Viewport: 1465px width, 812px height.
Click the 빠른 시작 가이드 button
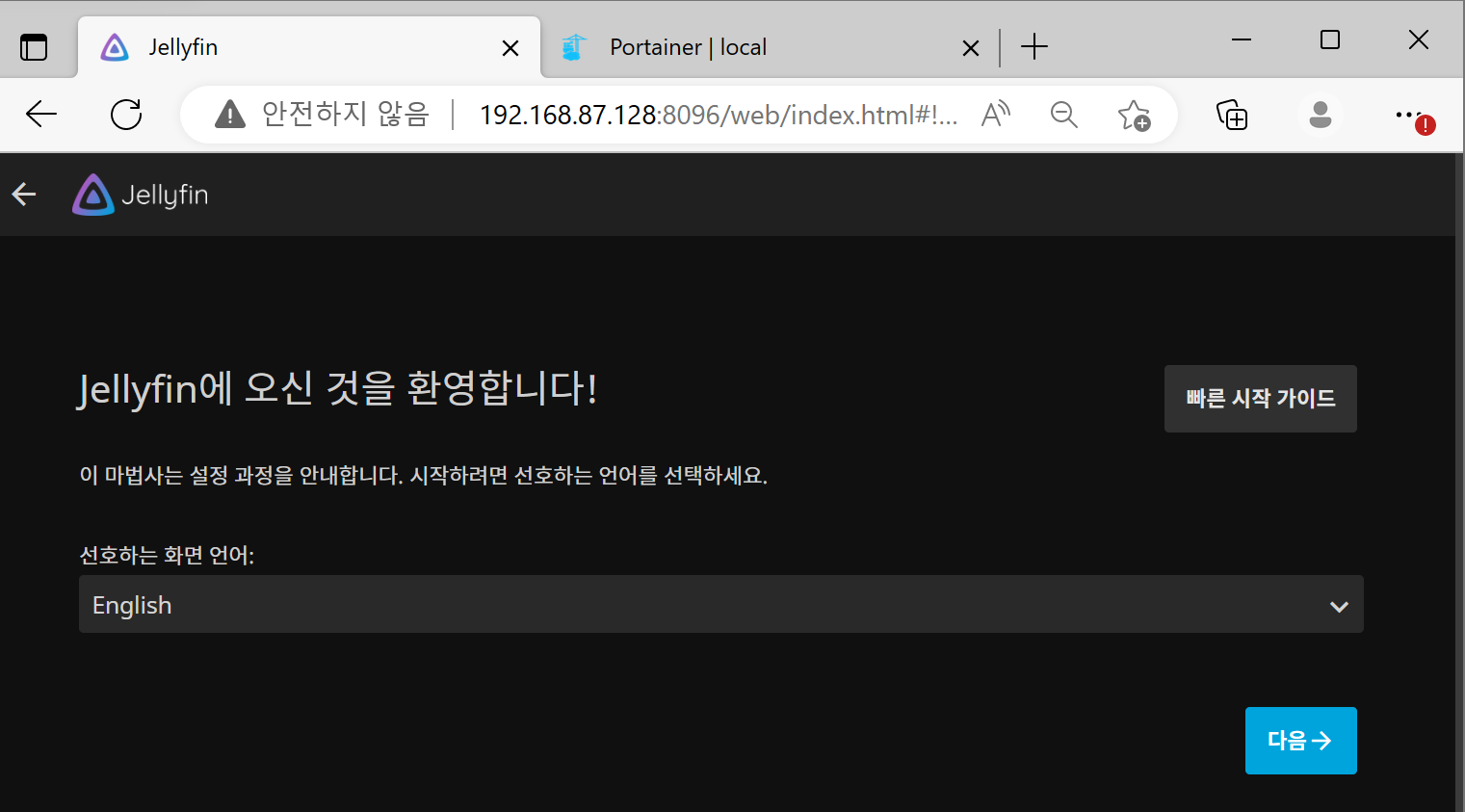tap(1260, 398)
